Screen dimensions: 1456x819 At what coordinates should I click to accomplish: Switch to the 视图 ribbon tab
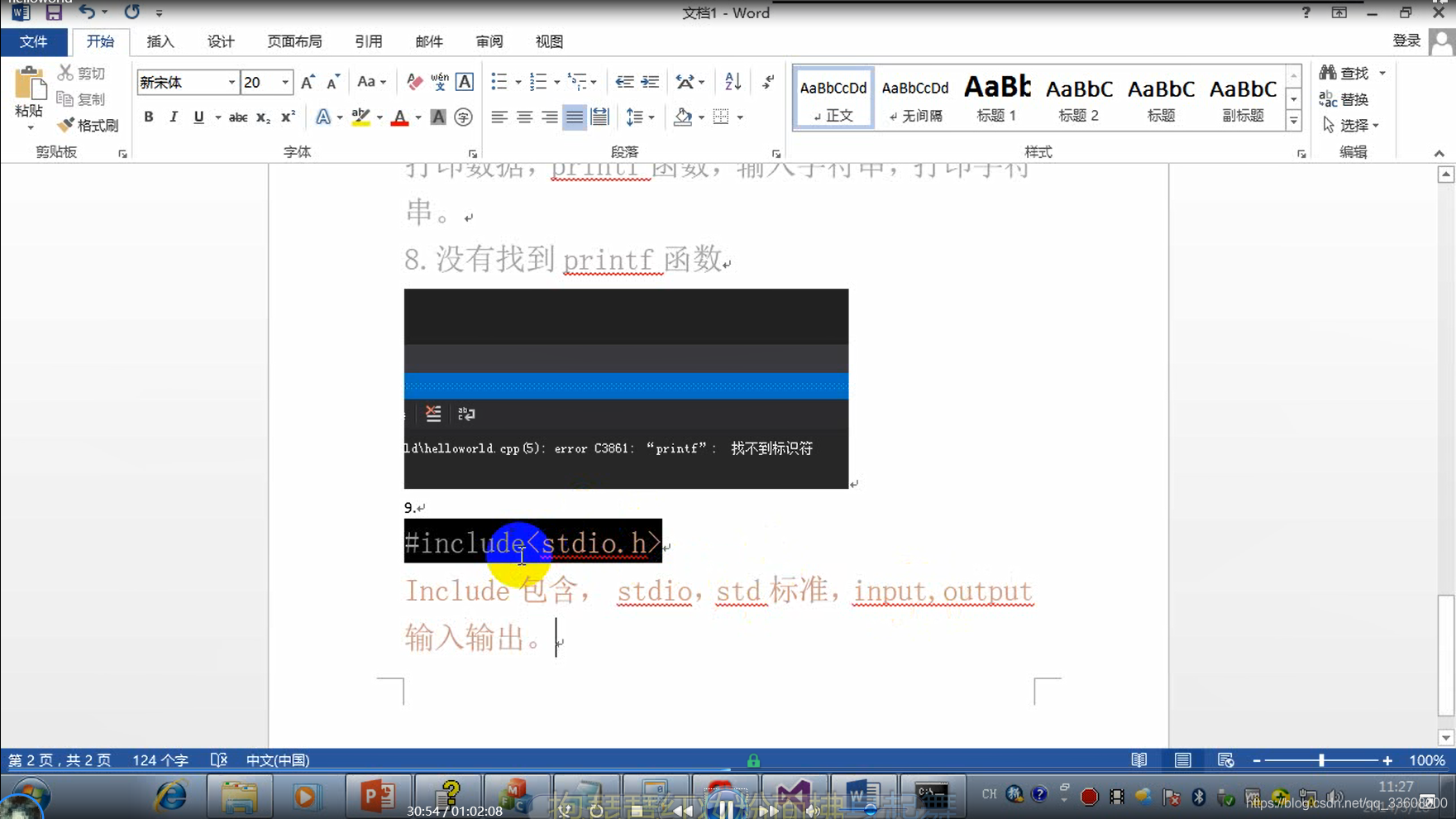coord(548,41)
